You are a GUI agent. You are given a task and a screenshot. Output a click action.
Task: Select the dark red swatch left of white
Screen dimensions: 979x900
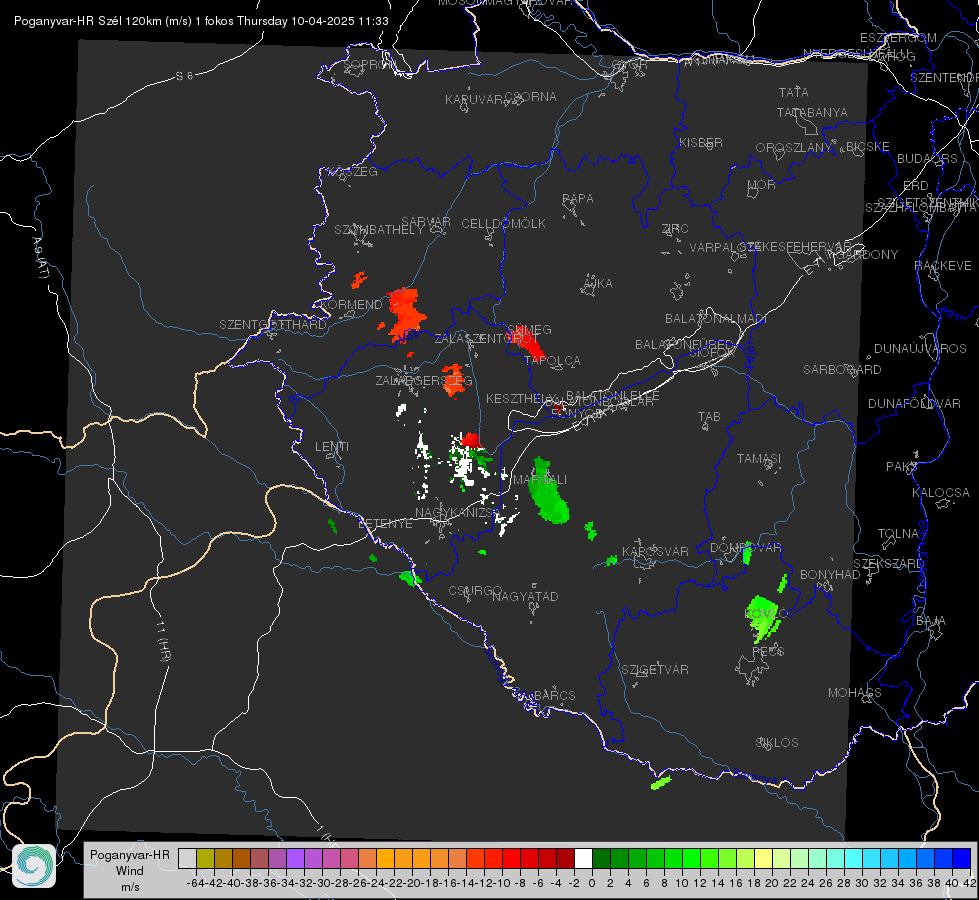pyautogui.click(x=565, y=858)
